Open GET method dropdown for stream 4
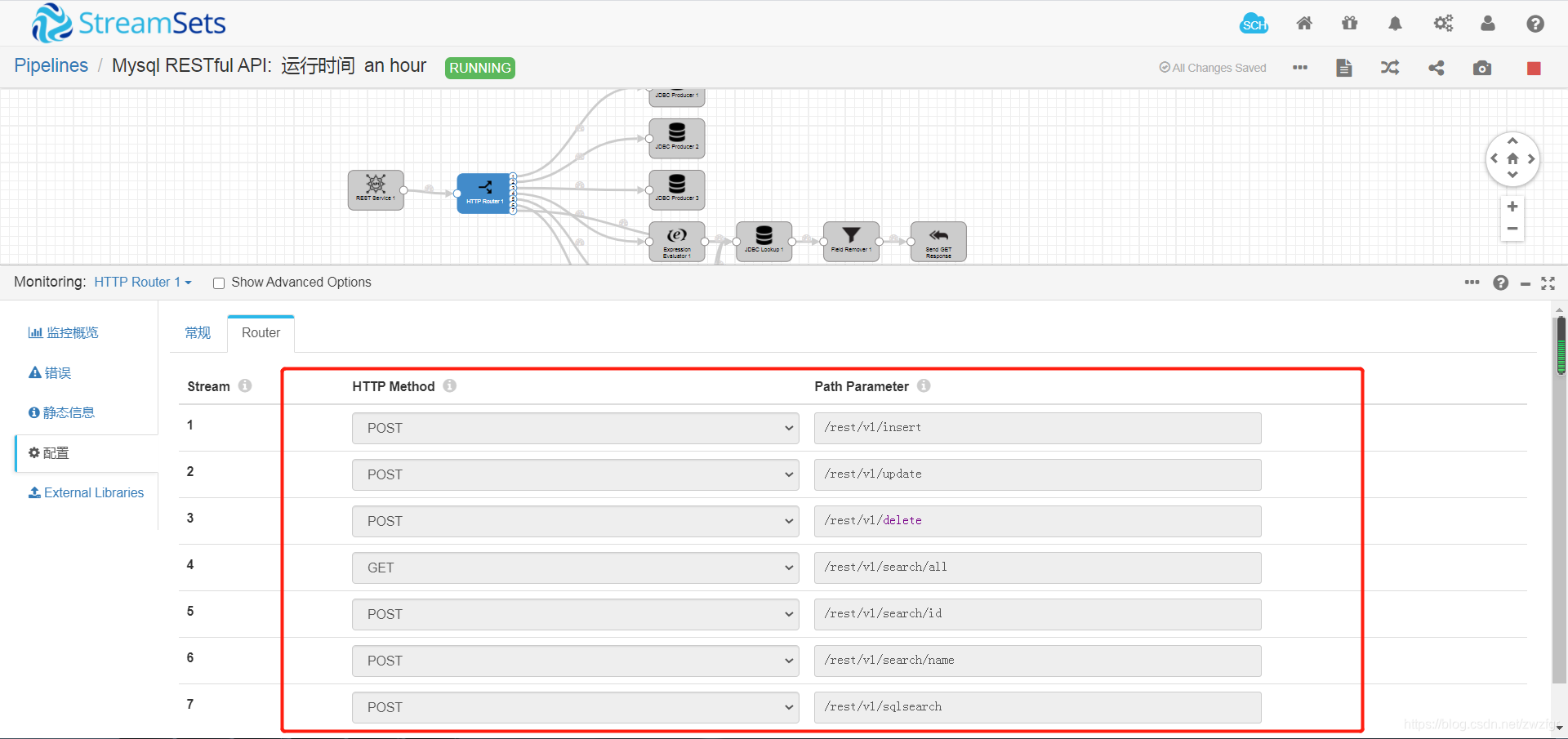 click(576, 568)
